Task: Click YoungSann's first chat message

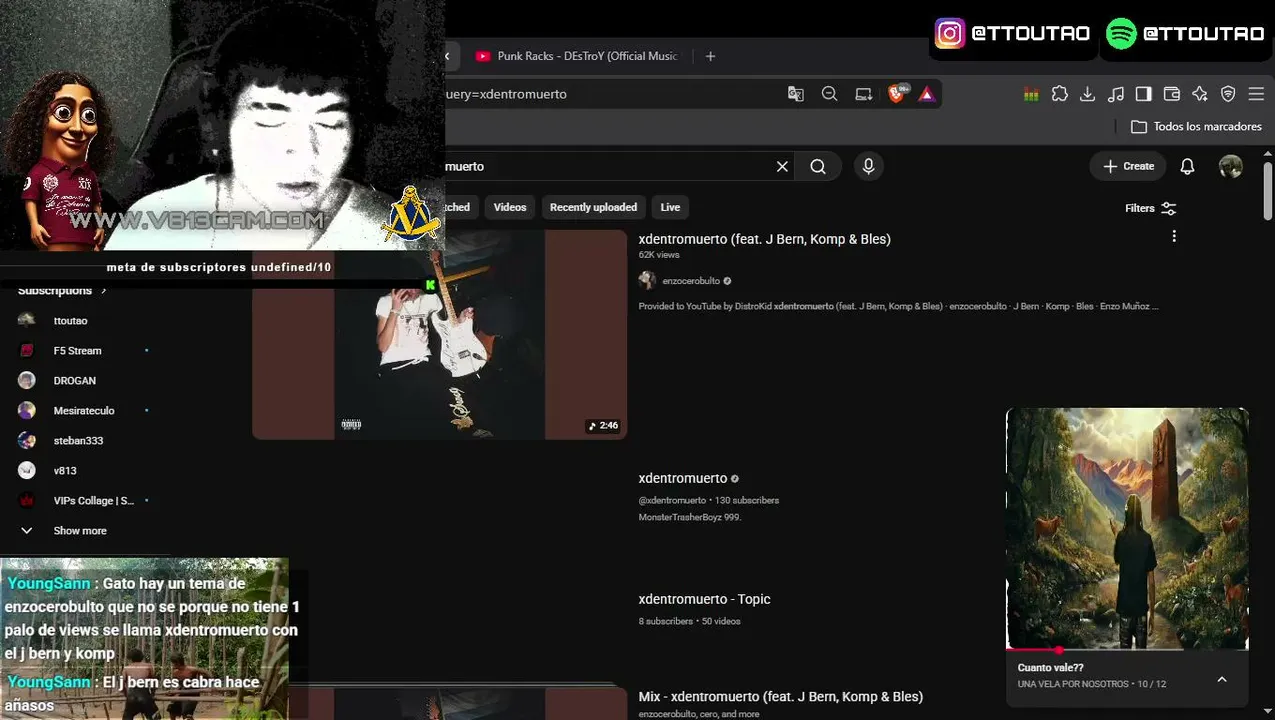Action: (153, 618)
